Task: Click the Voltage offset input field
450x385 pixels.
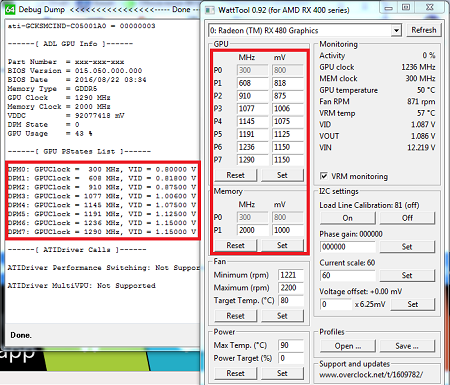Action: [336, 304]
